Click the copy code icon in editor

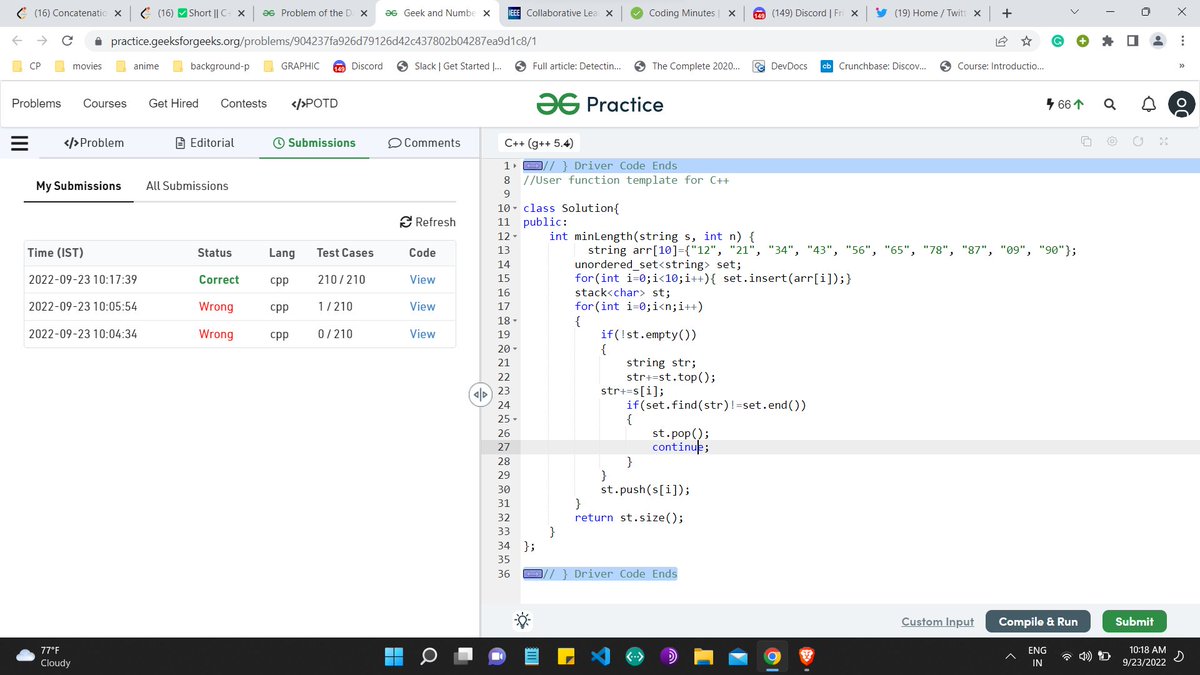tap(1086, 143)
